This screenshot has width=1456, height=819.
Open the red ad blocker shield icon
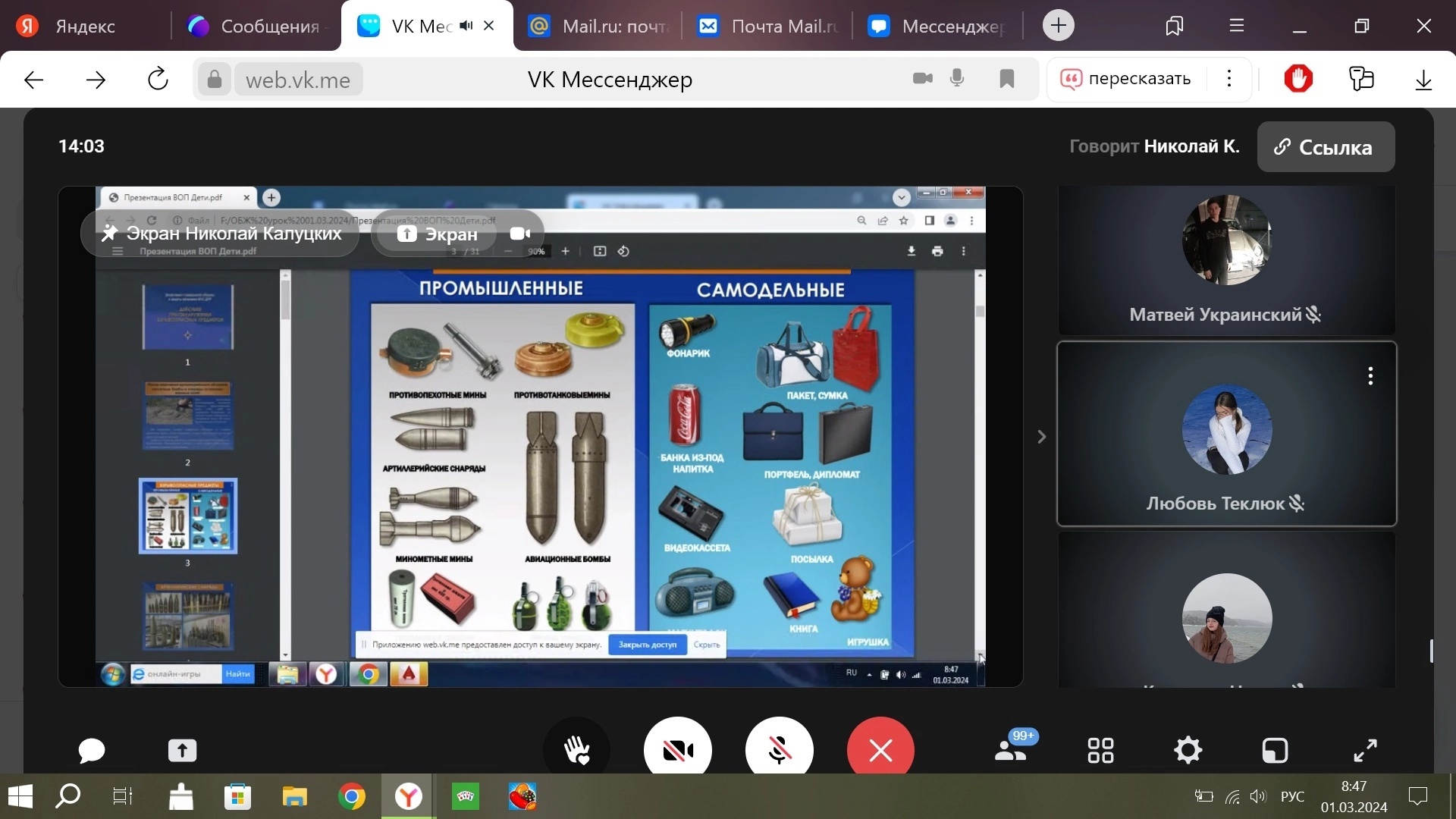(x=1298, y=79)
